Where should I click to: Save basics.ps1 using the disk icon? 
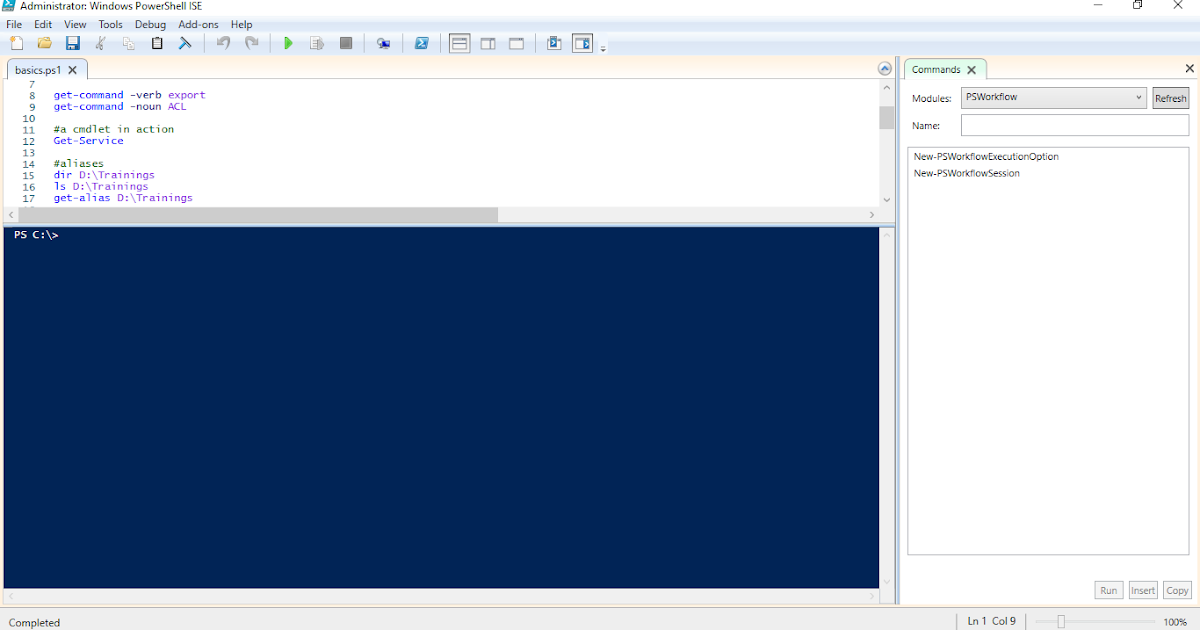(72, 43)
